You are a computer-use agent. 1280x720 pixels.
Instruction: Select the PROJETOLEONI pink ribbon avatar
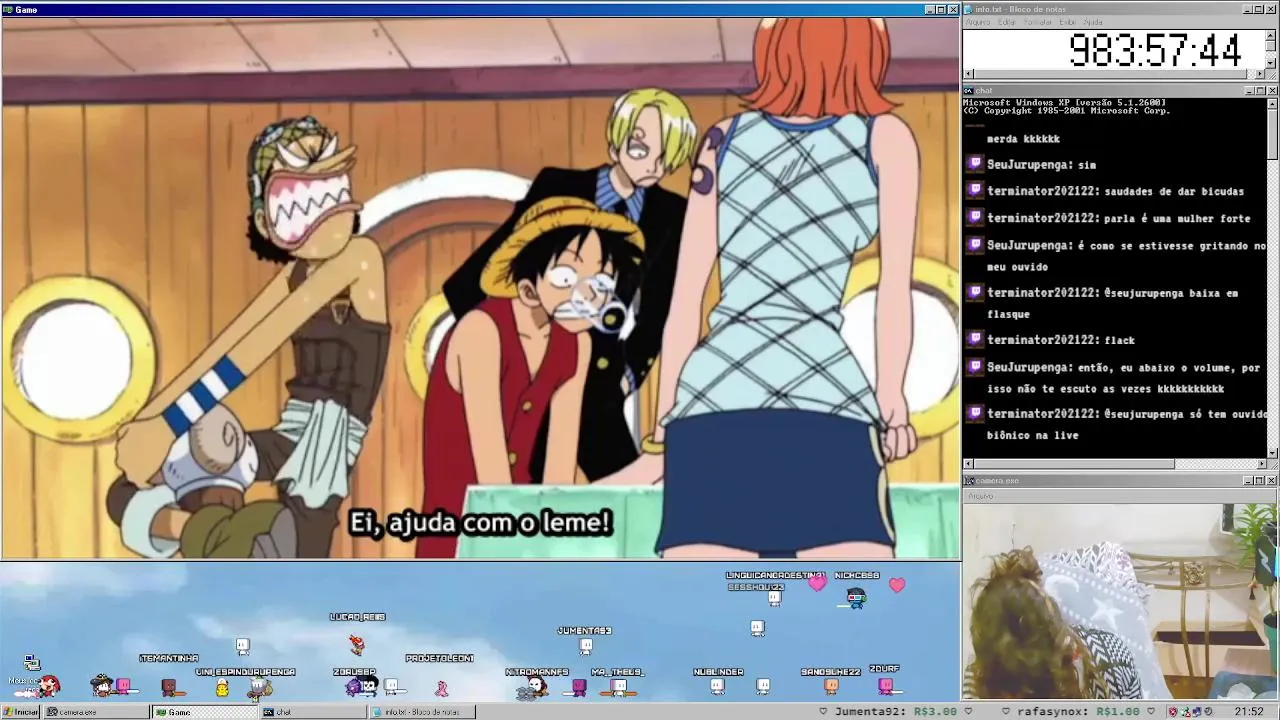pos(441,688)
